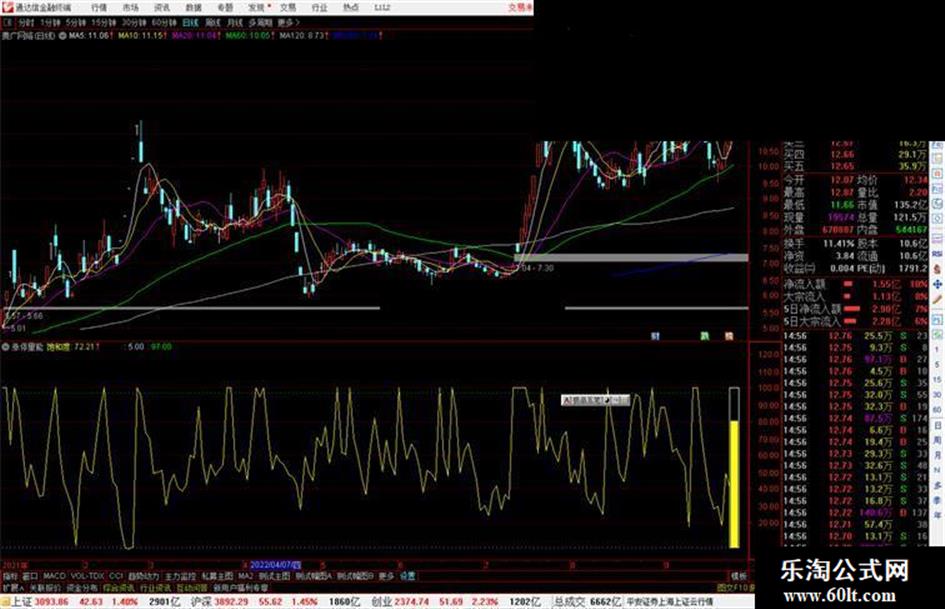
Task: Click sidebar 5-minute shortcut icon
Action: tap(937, 365)
